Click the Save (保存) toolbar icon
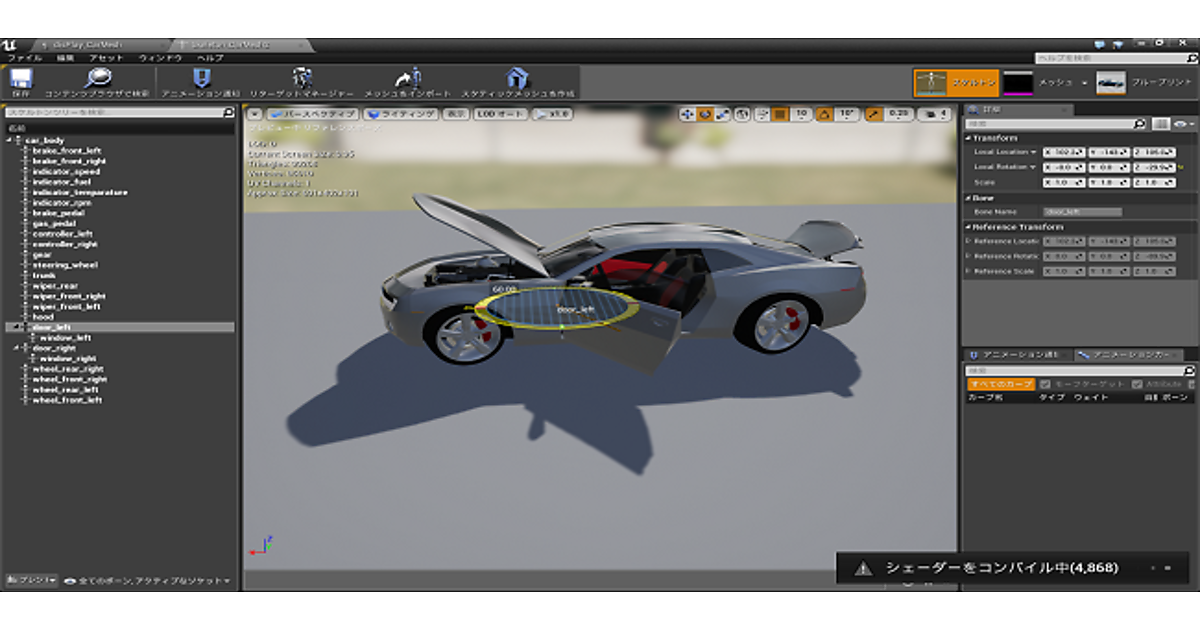 (x=21, y=80)
